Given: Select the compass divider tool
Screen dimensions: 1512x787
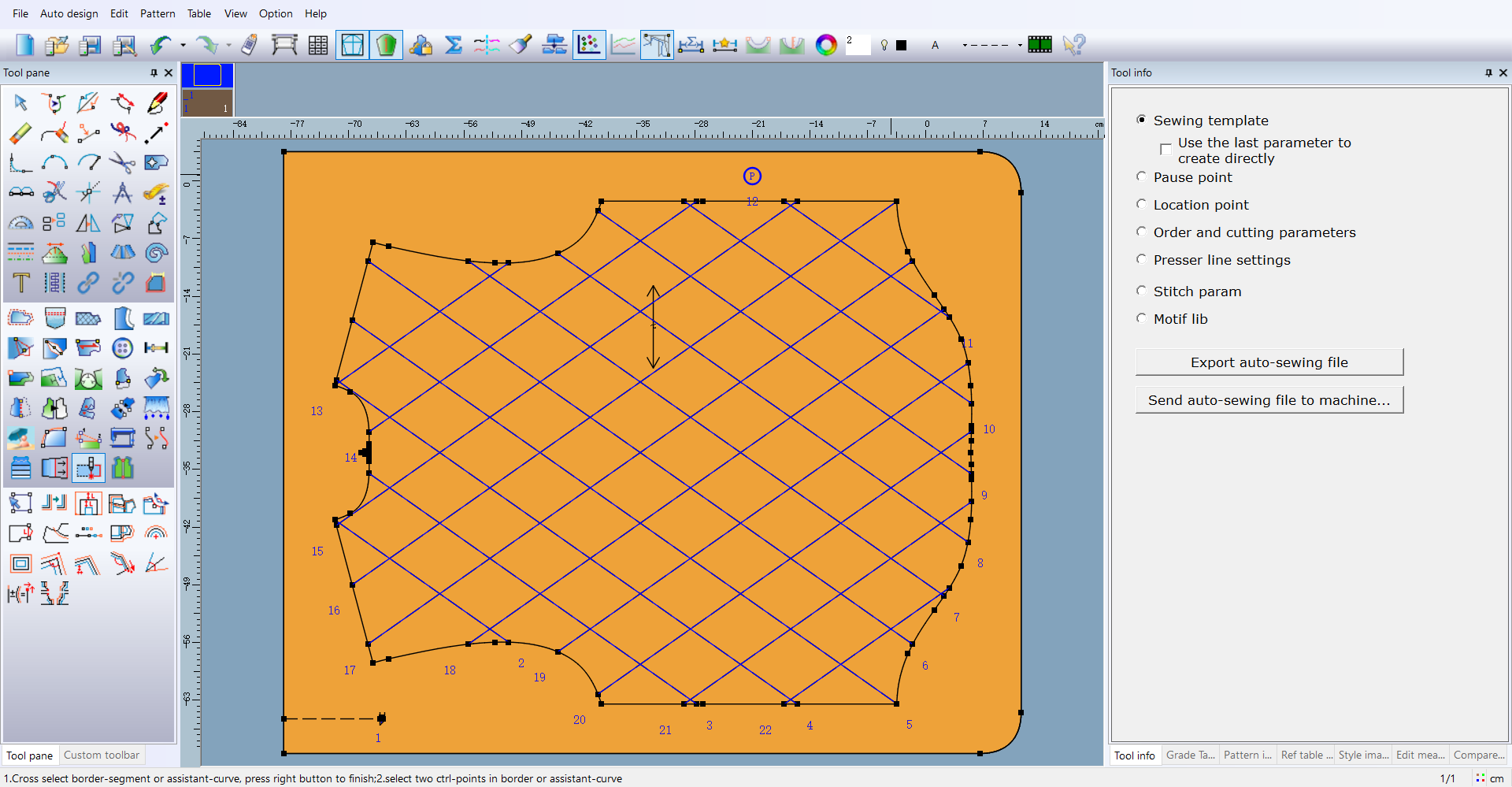Looking at the screenshot, I should pos(122,192).
